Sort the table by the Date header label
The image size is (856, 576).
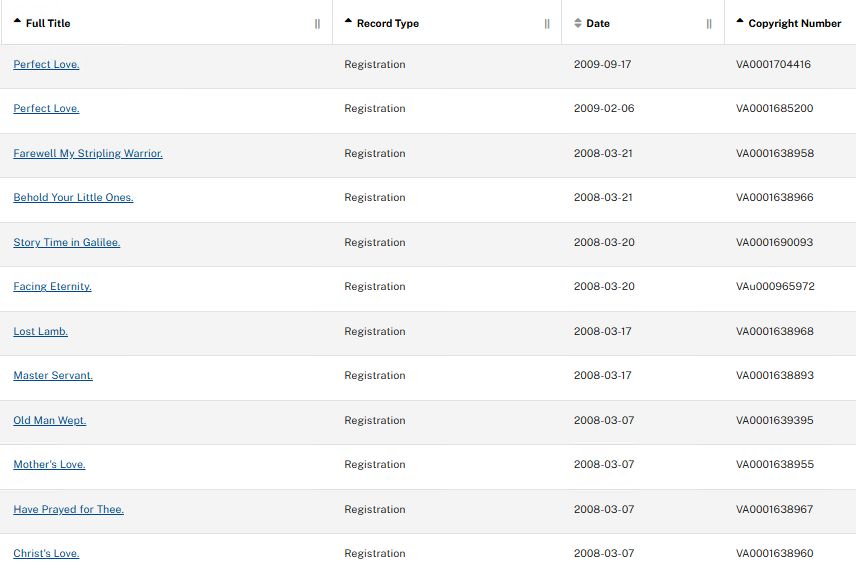click(x=598, y=23)
